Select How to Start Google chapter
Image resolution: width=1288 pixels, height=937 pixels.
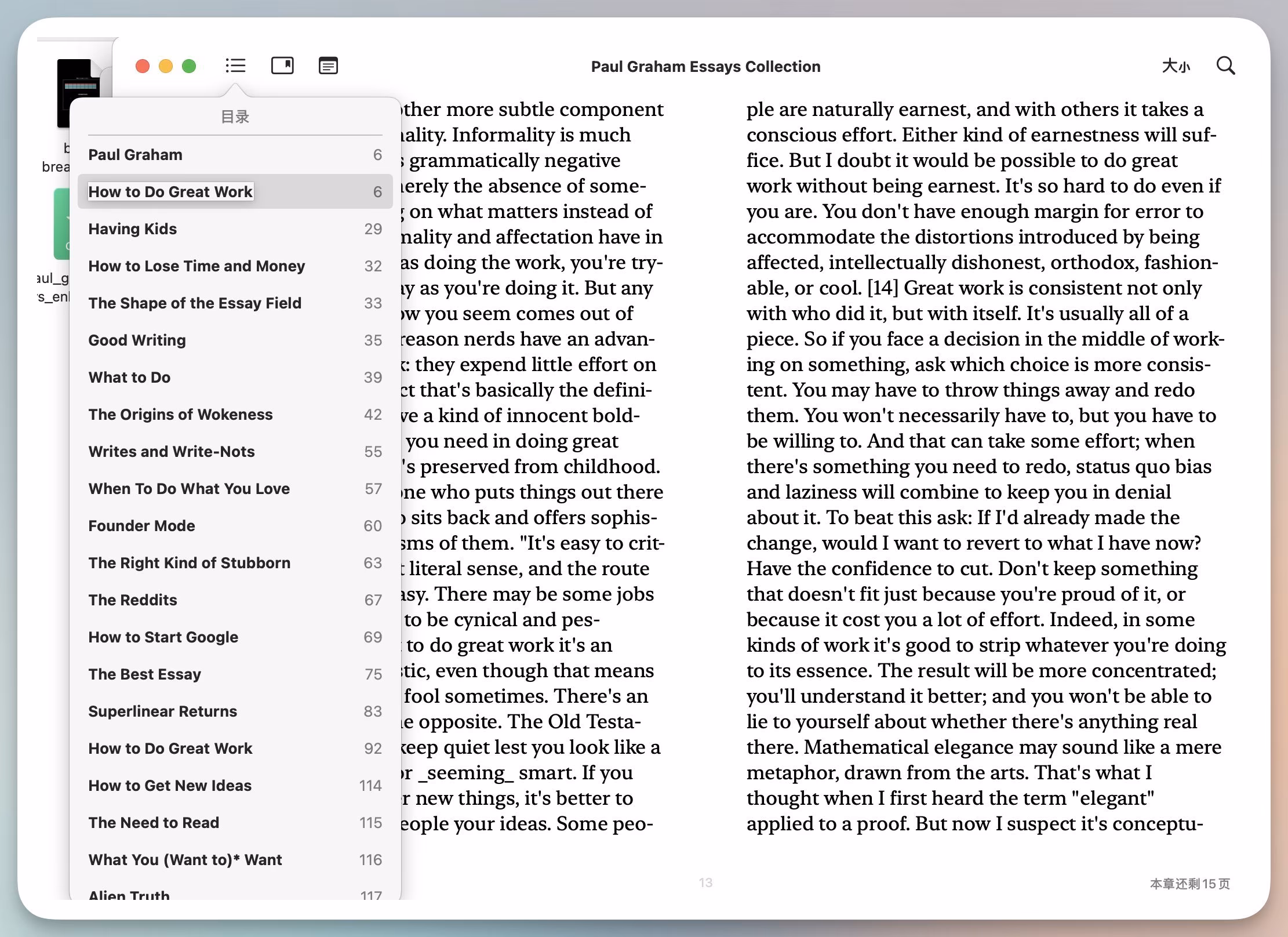tap(163, 637)
